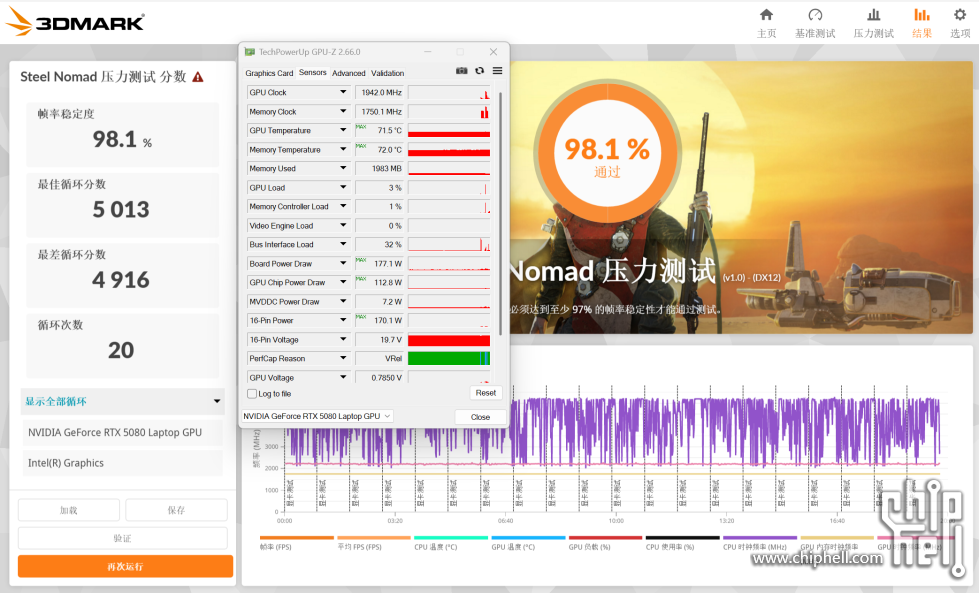Click the GPU-Z Close button

pos(480,417)
